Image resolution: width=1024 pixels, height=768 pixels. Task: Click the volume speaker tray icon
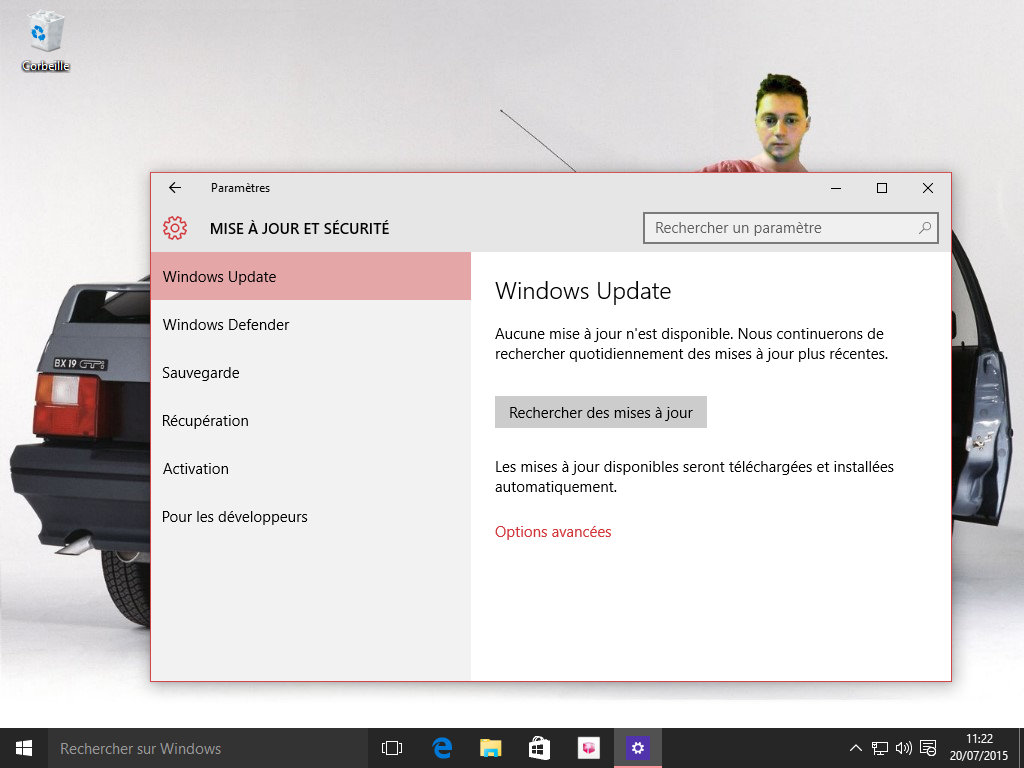click(x=904, y=748)
